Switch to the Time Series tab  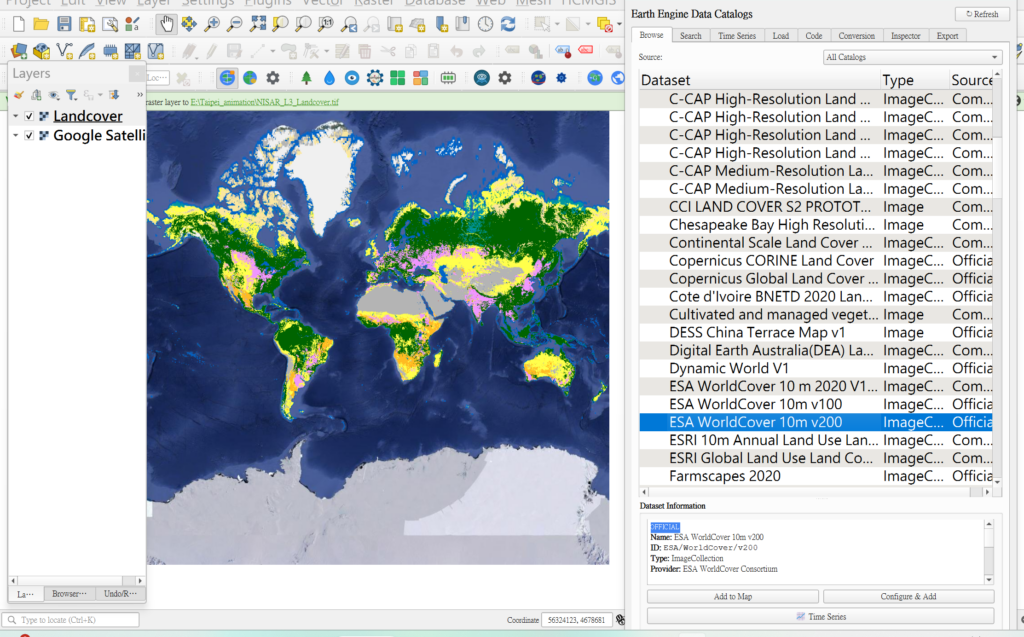point(737,36)
